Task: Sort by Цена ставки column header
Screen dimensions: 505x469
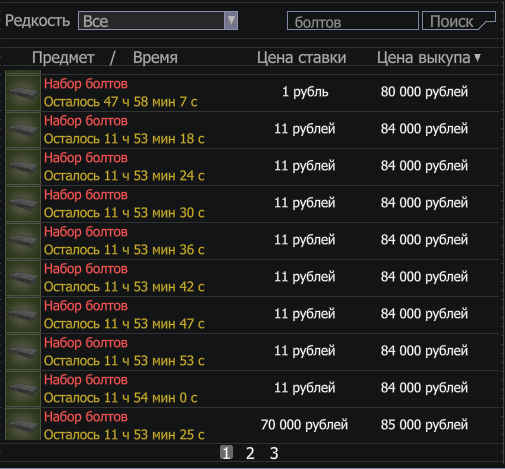Action: click(x=301, y=58)
